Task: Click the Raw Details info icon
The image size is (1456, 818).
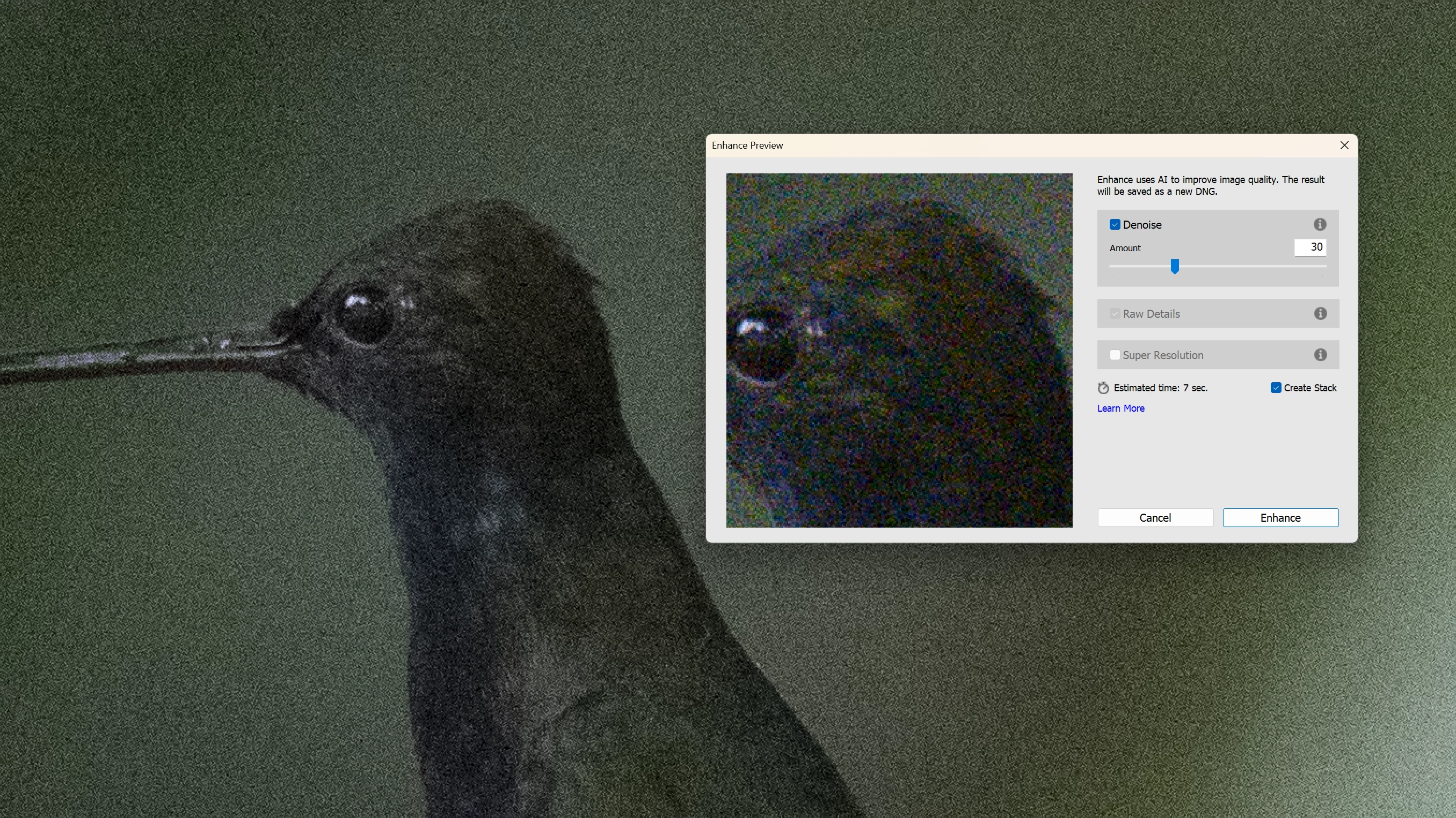Action: (1320, 313)
